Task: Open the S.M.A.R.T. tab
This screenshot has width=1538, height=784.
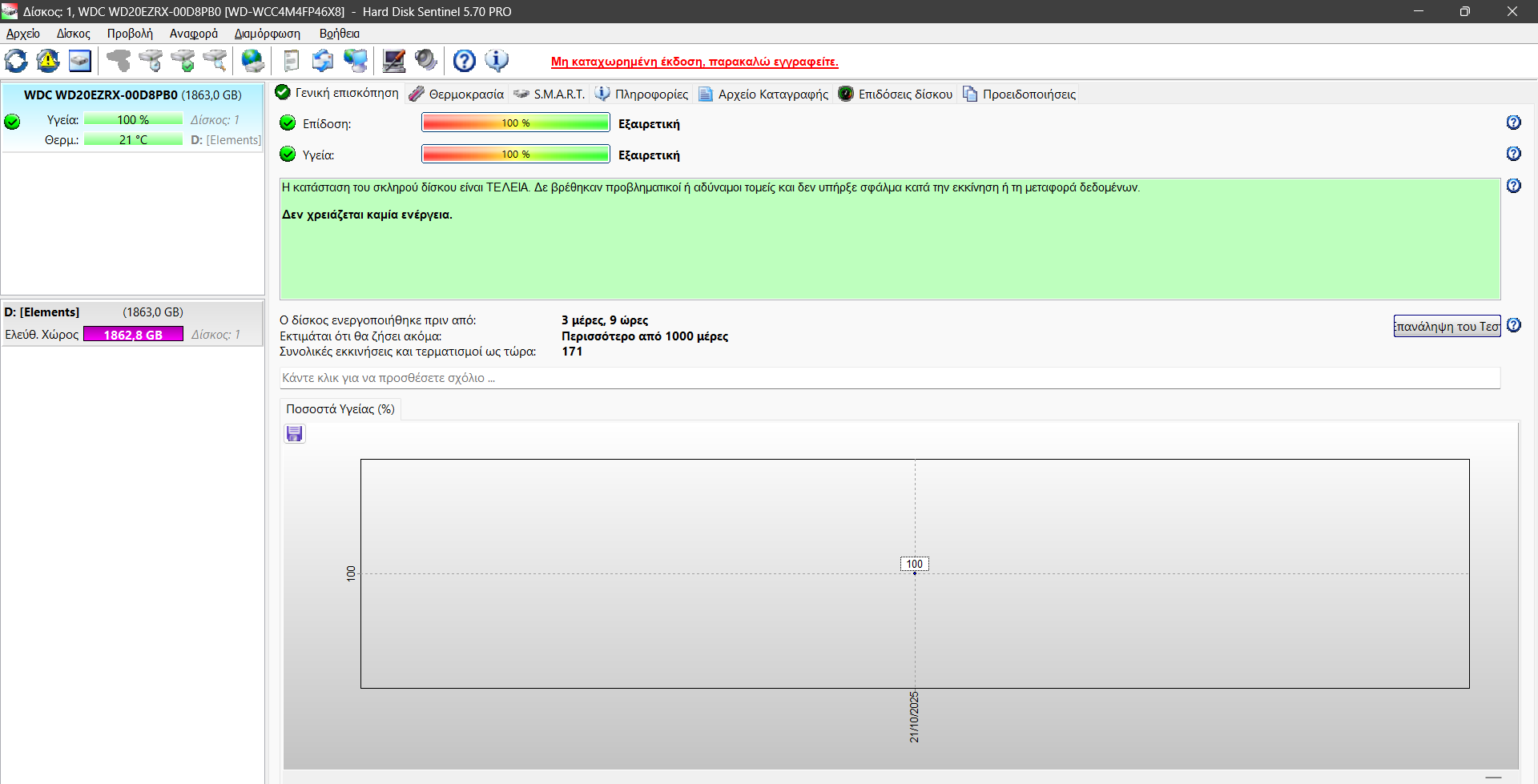Action: [550, 94]
